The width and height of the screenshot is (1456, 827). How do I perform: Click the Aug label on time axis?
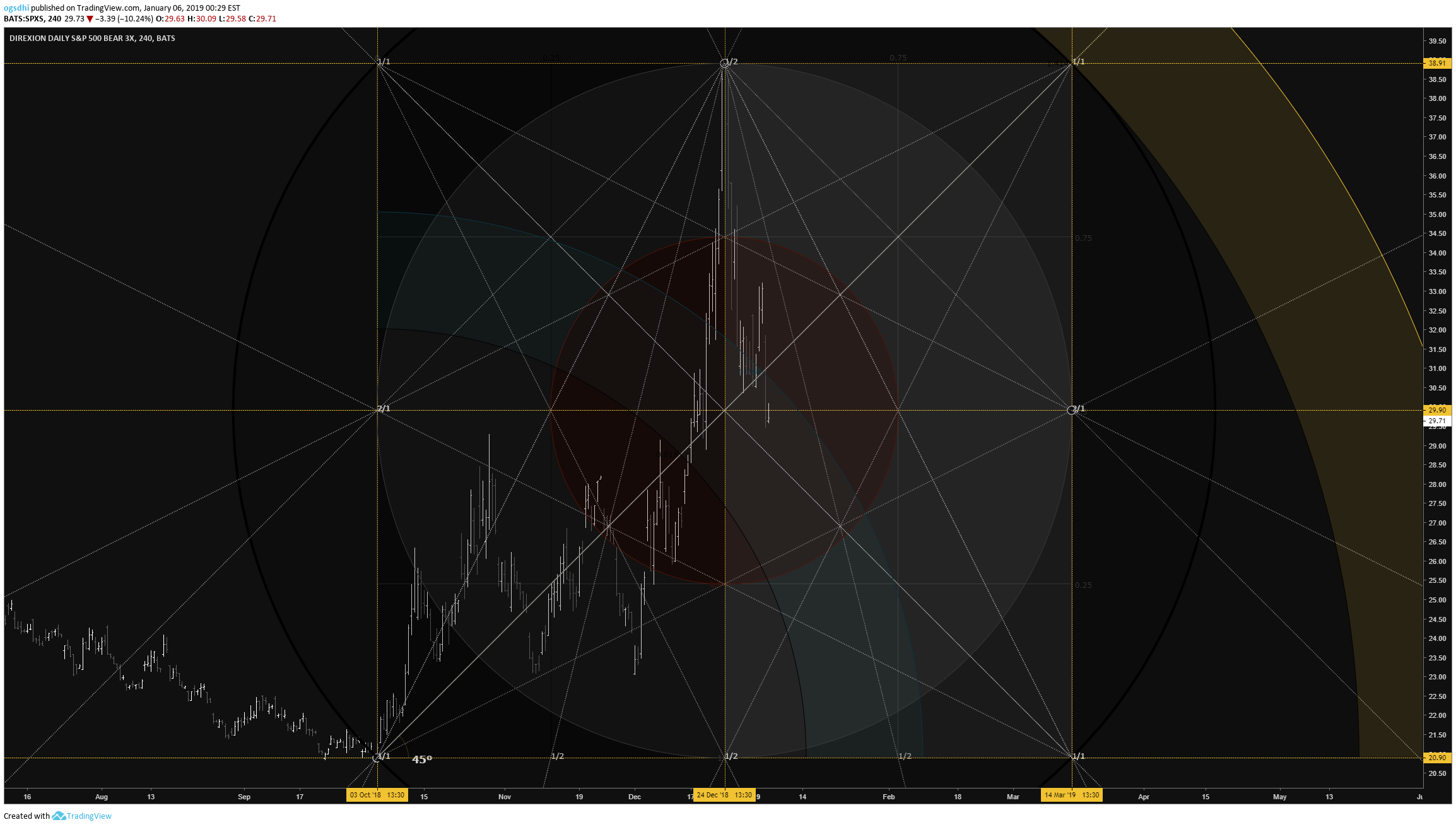click(x=102, y=797)
